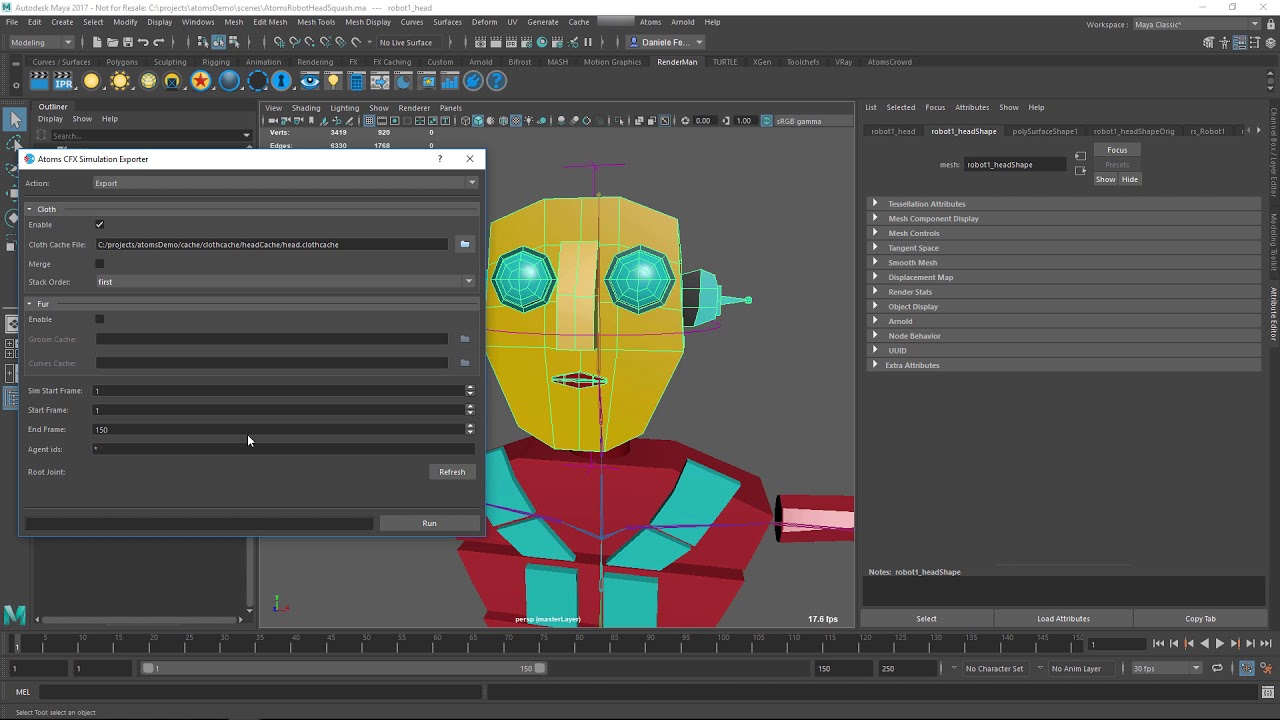Click the Run button in exporter
The width and height of the screenshot is (1280, 720).
click(x=429, y=523)
